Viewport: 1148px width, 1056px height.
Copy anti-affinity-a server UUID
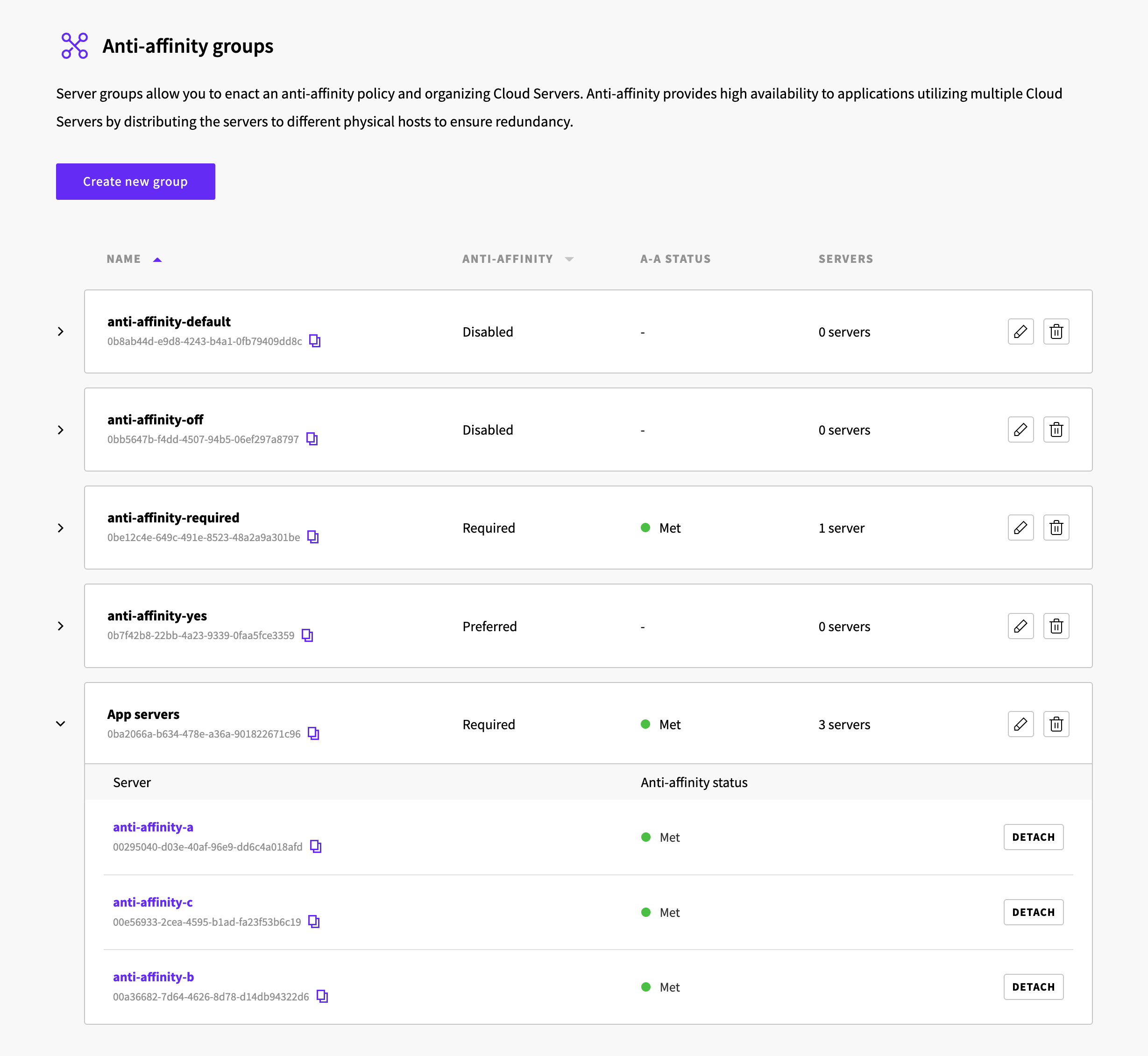[316, 847]
